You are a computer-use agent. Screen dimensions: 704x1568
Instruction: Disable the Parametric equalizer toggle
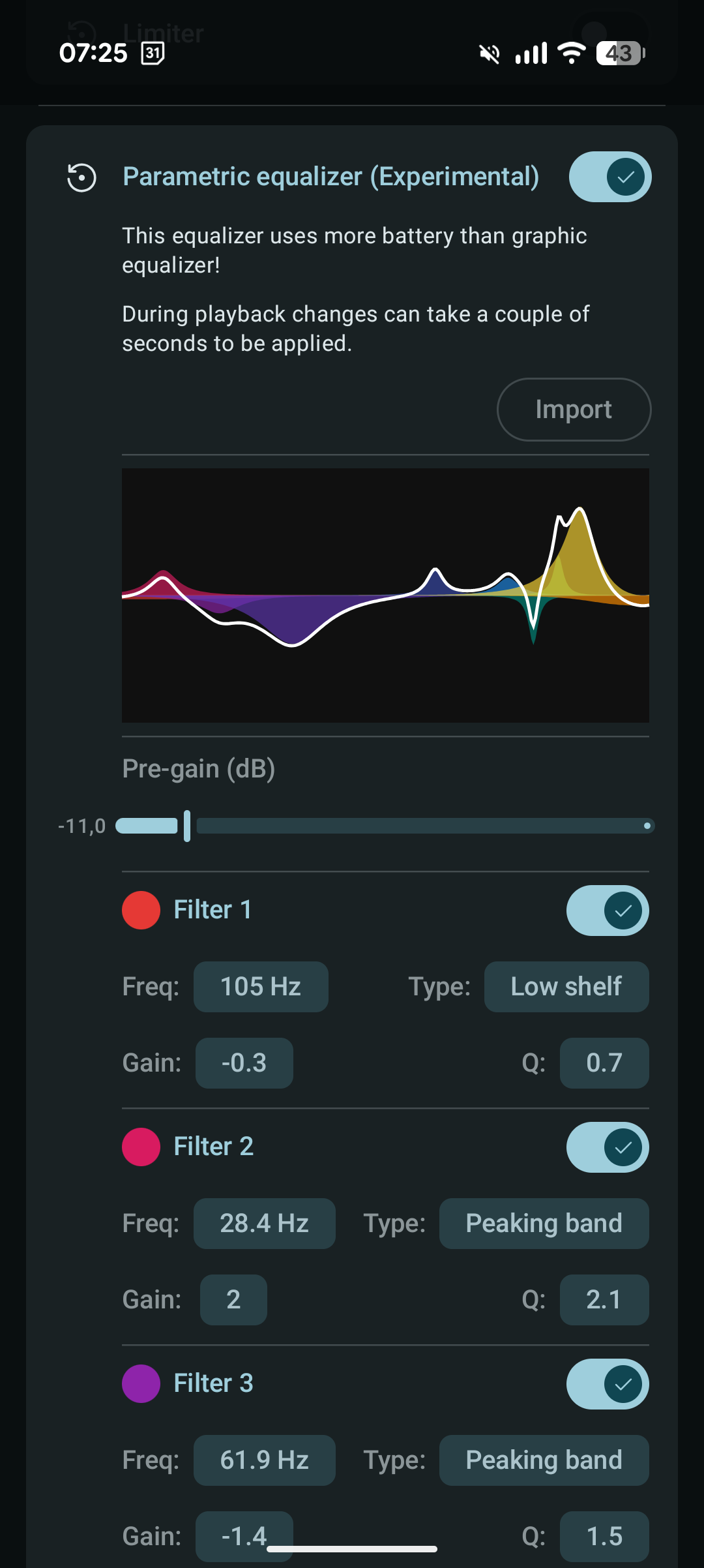[609, 177]
